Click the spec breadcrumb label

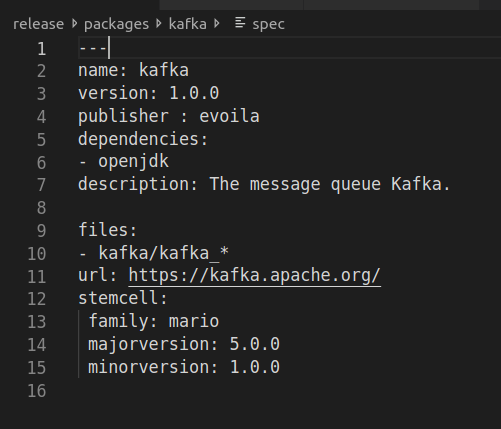click(x=268, y=24)
